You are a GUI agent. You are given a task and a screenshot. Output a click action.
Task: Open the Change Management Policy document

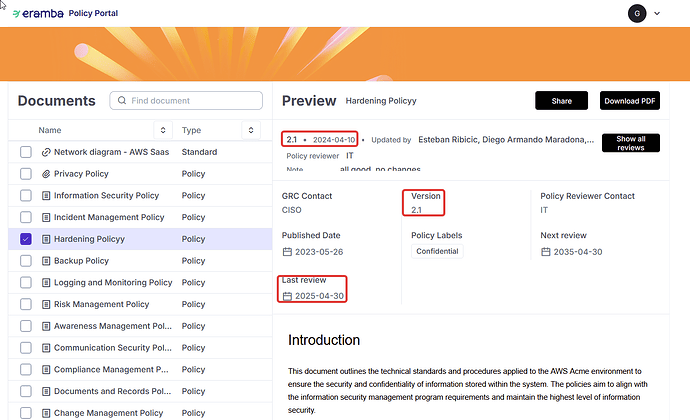[x=108, y=413]
